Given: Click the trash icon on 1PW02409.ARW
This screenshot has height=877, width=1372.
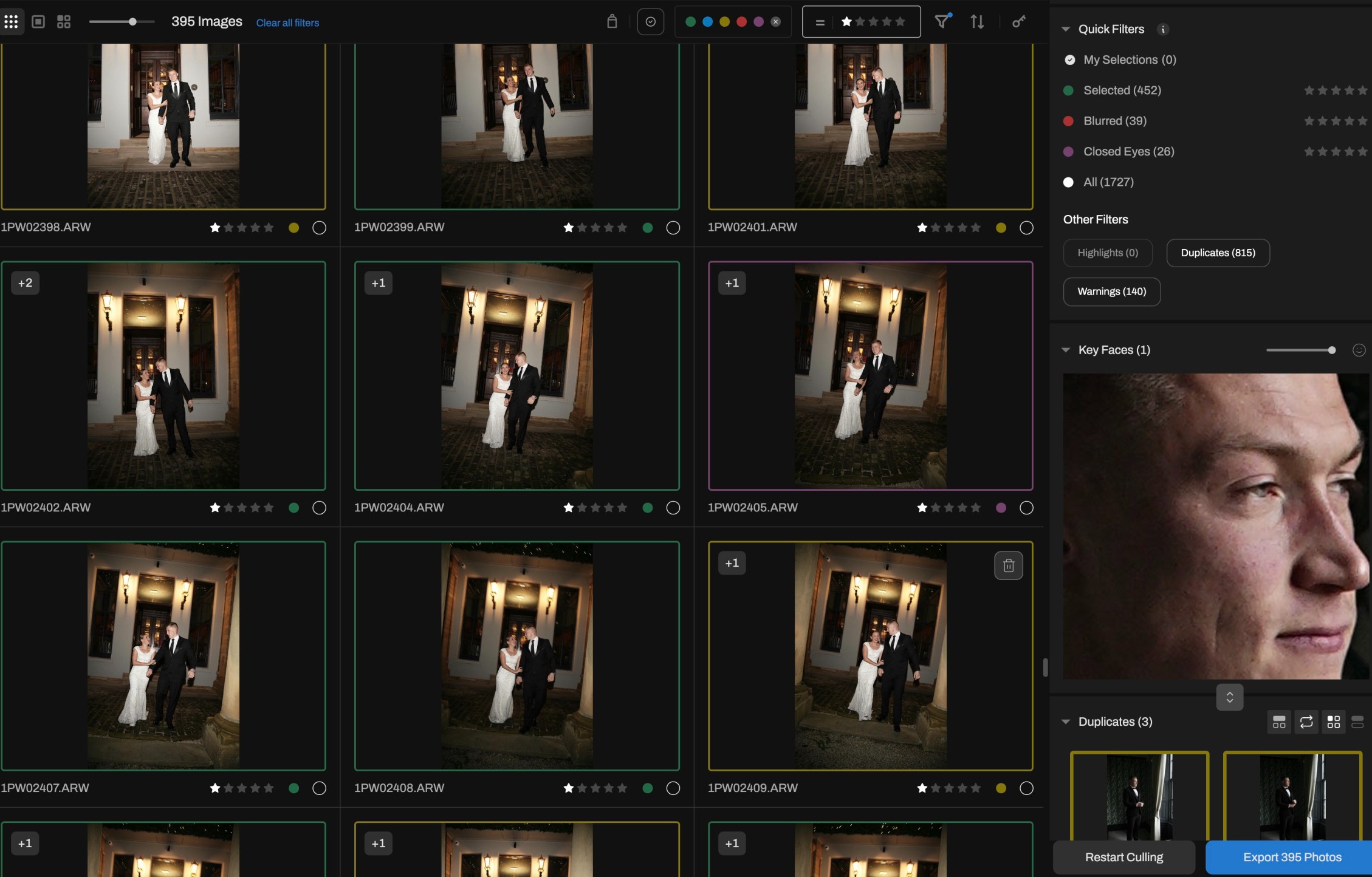Looking at the screenshot, I should tap(1009, 565).
